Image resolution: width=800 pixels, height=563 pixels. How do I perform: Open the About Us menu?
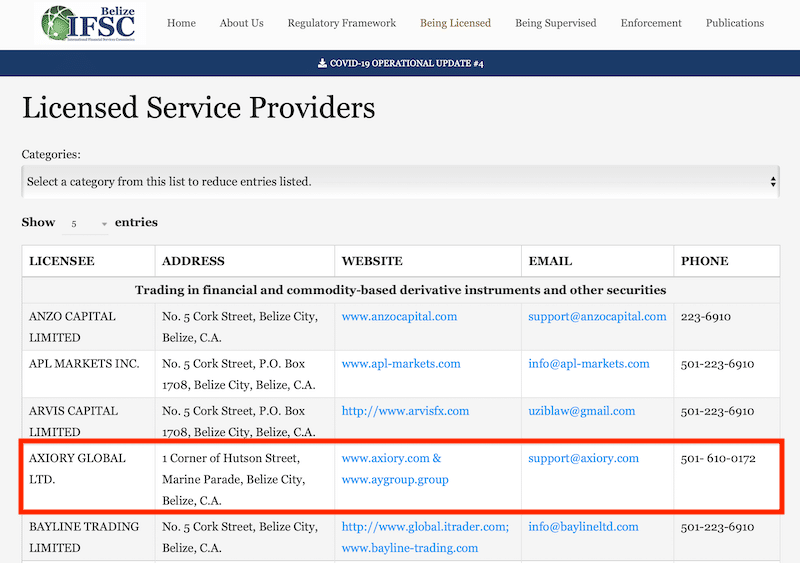(241, 23)
